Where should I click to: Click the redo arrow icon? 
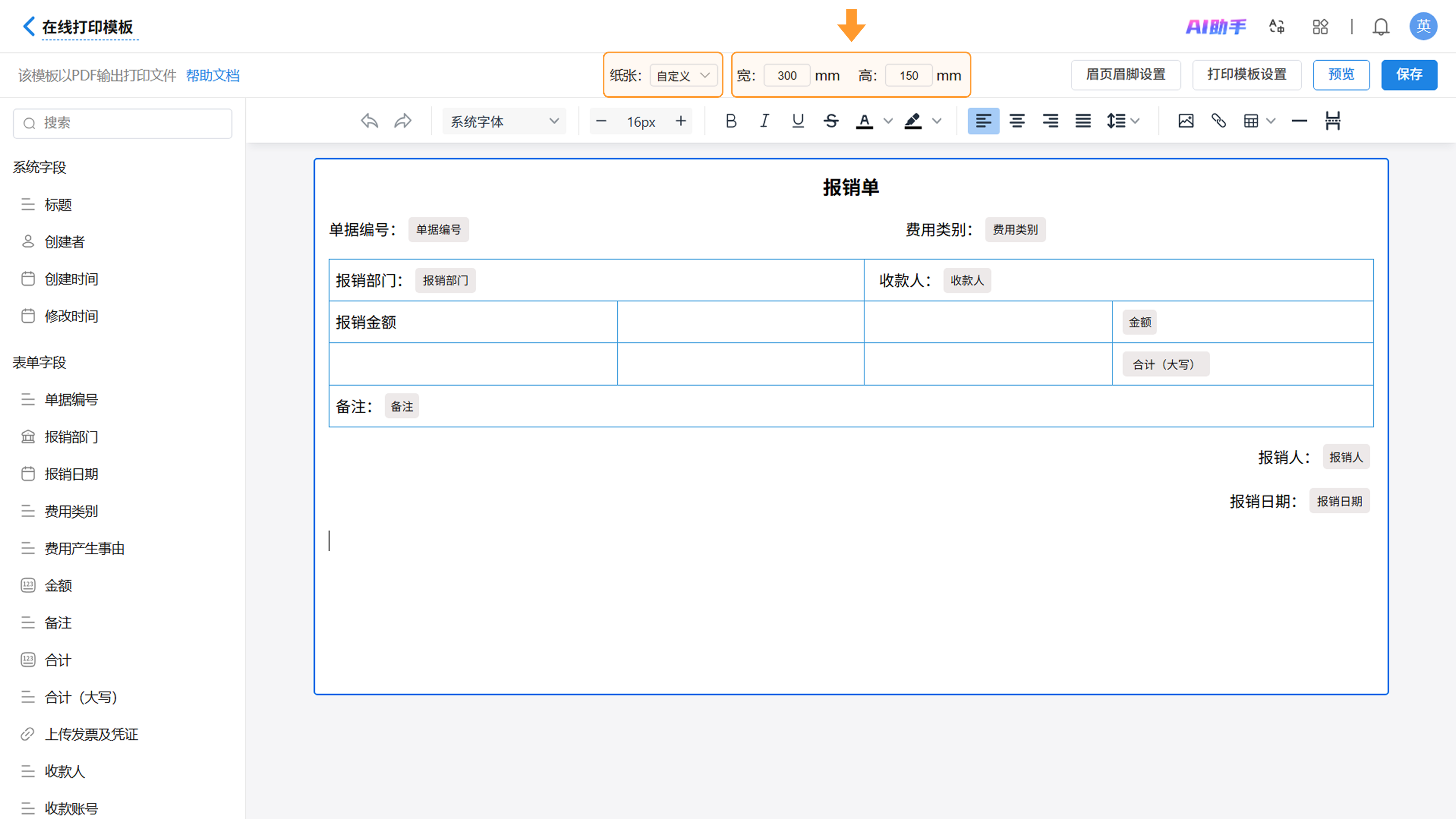click(402, 121)
